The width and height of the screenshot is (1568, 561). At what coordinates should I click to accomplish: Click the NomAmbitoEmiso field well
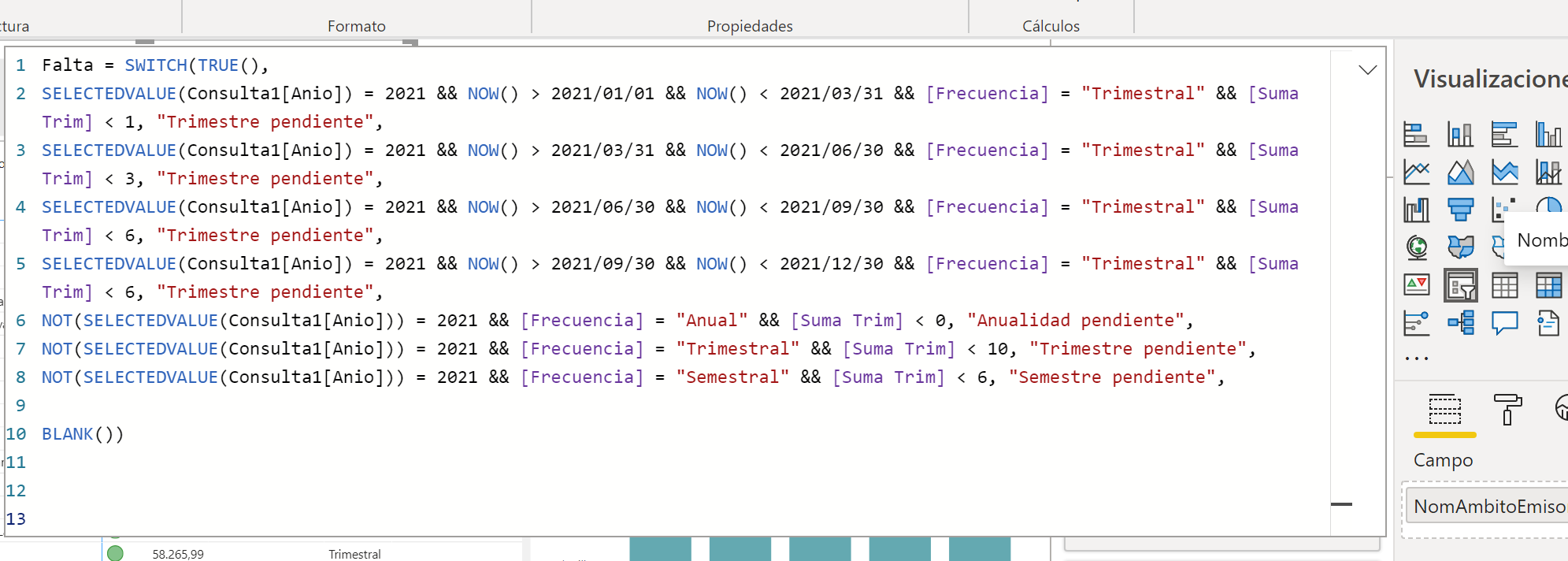click(1487, 507)
